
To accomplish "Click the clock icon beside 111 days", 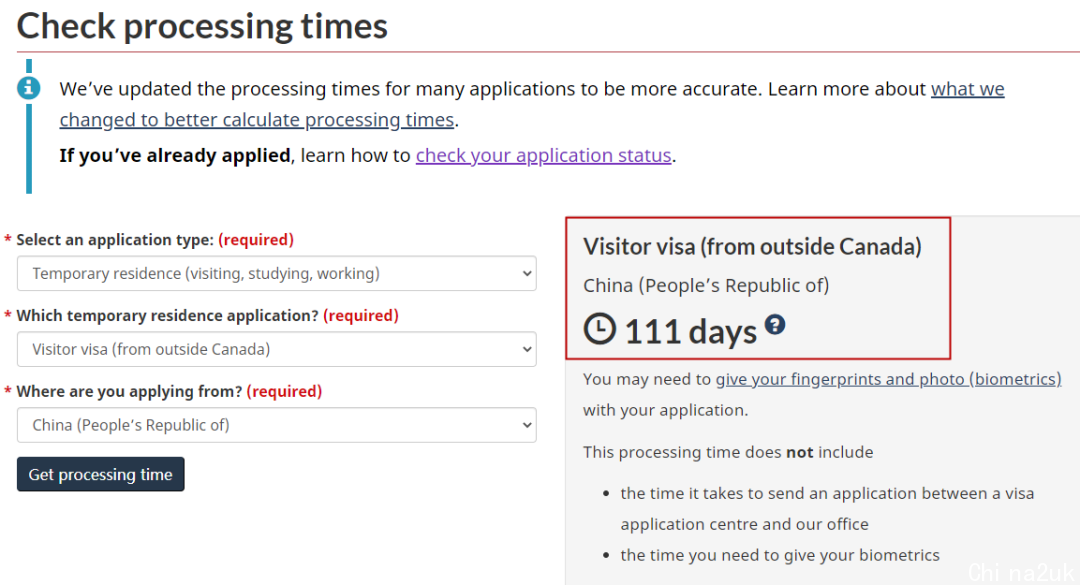I will coord(599,329).
